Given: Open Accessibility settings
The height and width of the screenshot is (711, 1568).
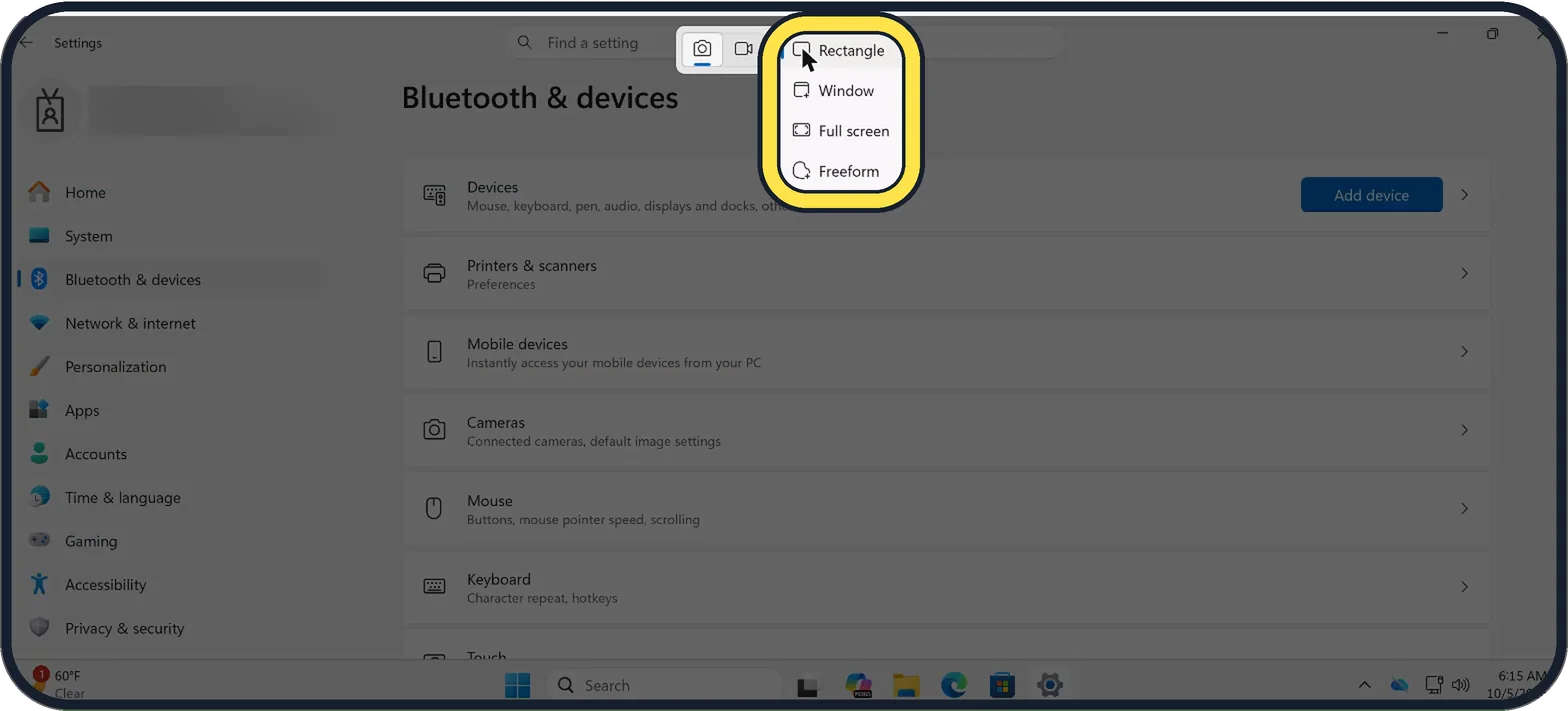Looking at the screenshot, I should [170, 585].
